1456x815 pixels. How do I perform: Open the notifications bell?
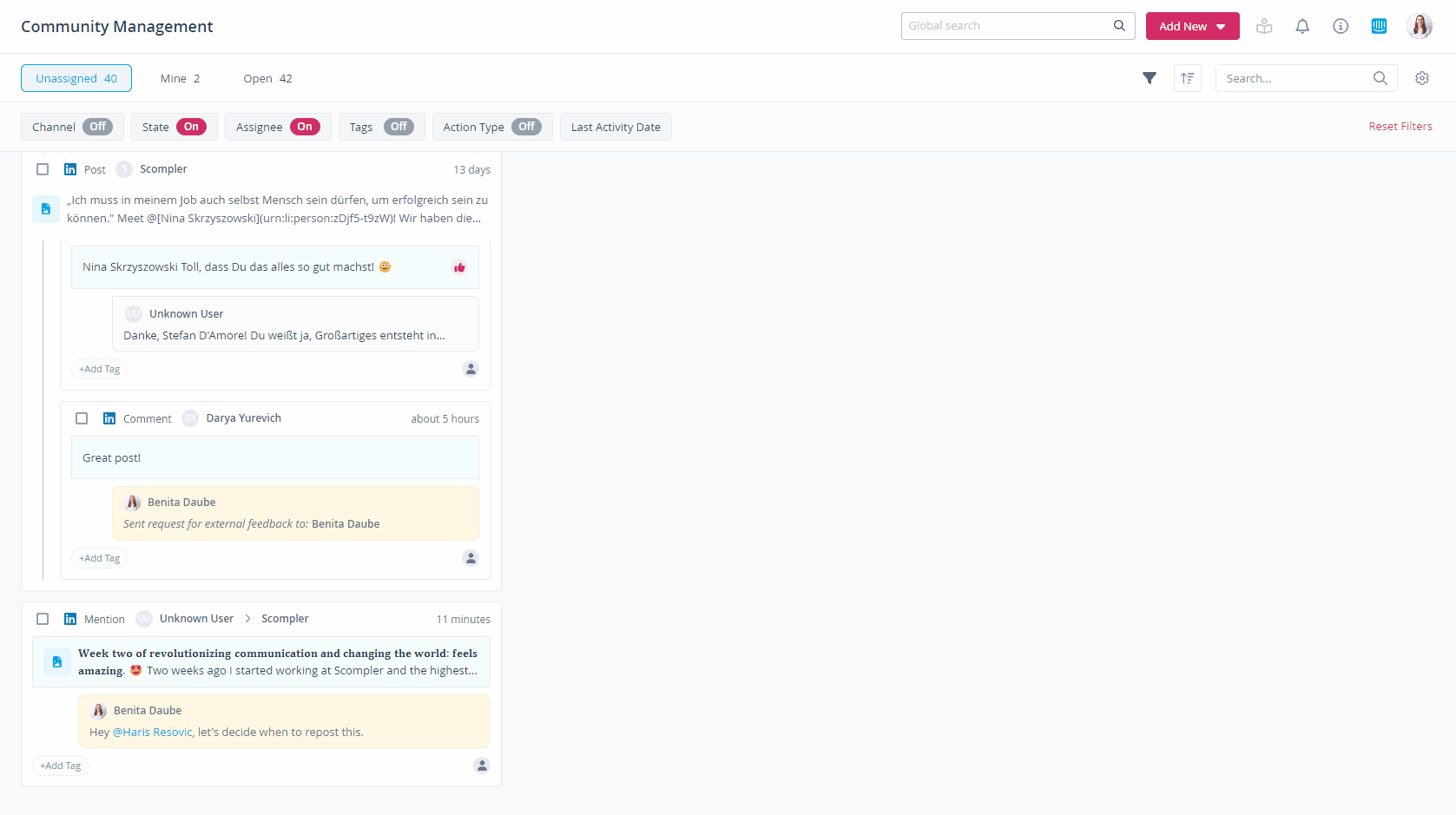click(1301, 26)
